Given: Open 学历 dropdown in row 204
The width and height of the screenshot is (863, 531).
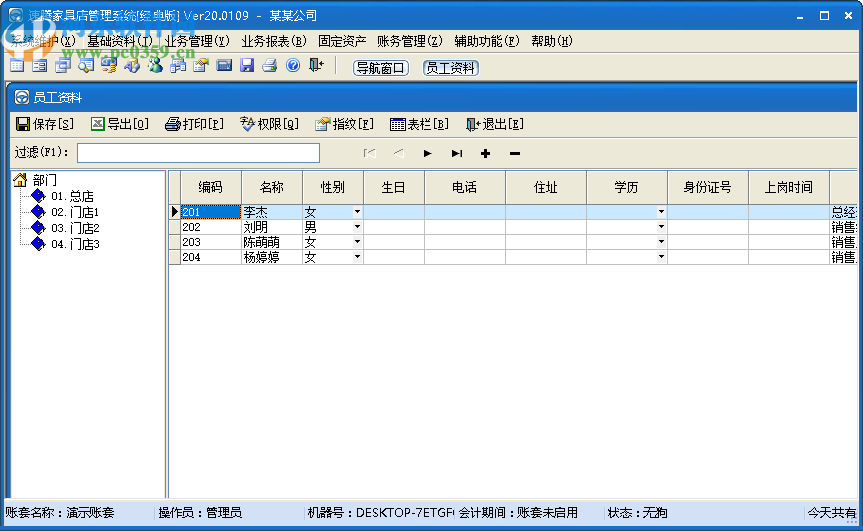Looking at the screenshot, I should click(661, 256).
